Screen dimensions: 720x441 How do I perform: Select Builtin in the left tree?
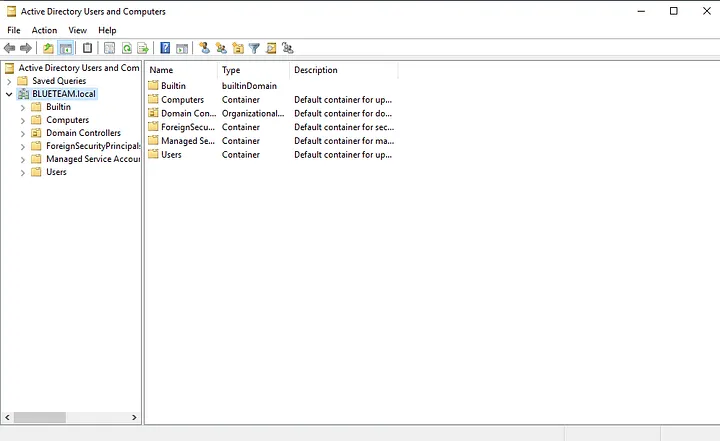(x=58, y=107)
